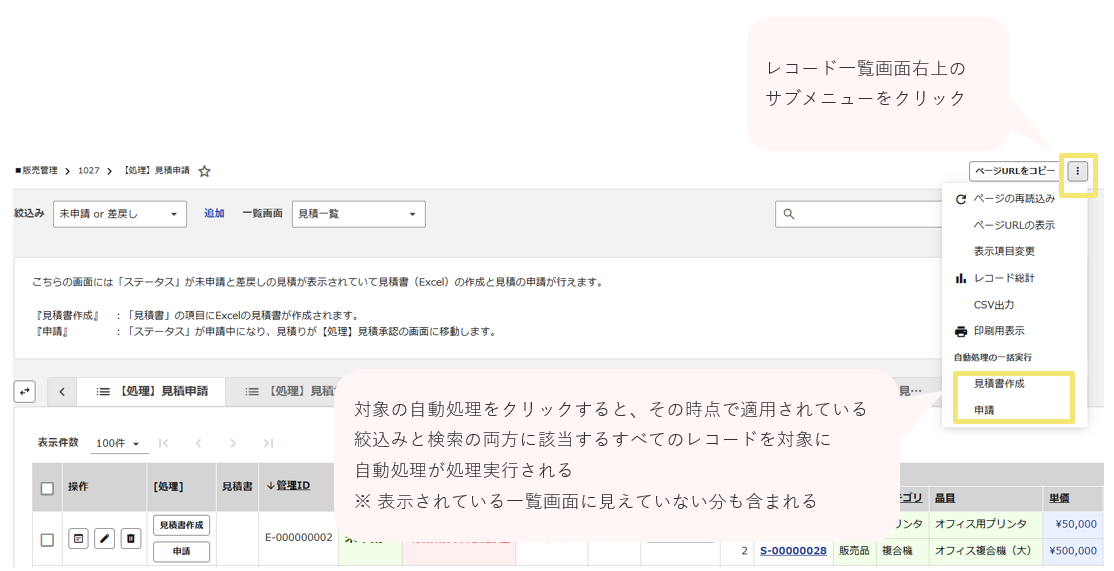The height and width of the screenshot is (571, 1114).
Task: Click the printer icon next to 印刷用表示
Action: pyautogui.click(x=961, y=332)
